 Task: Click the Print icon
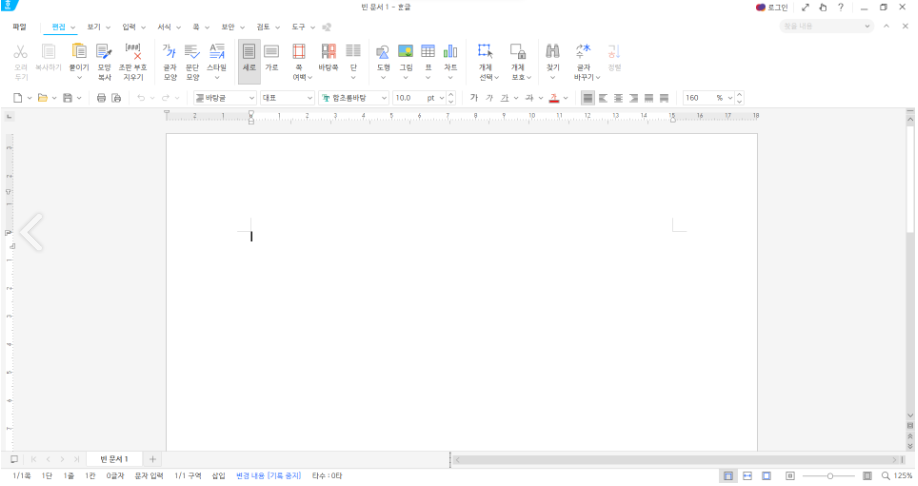[x=101, y=98]
